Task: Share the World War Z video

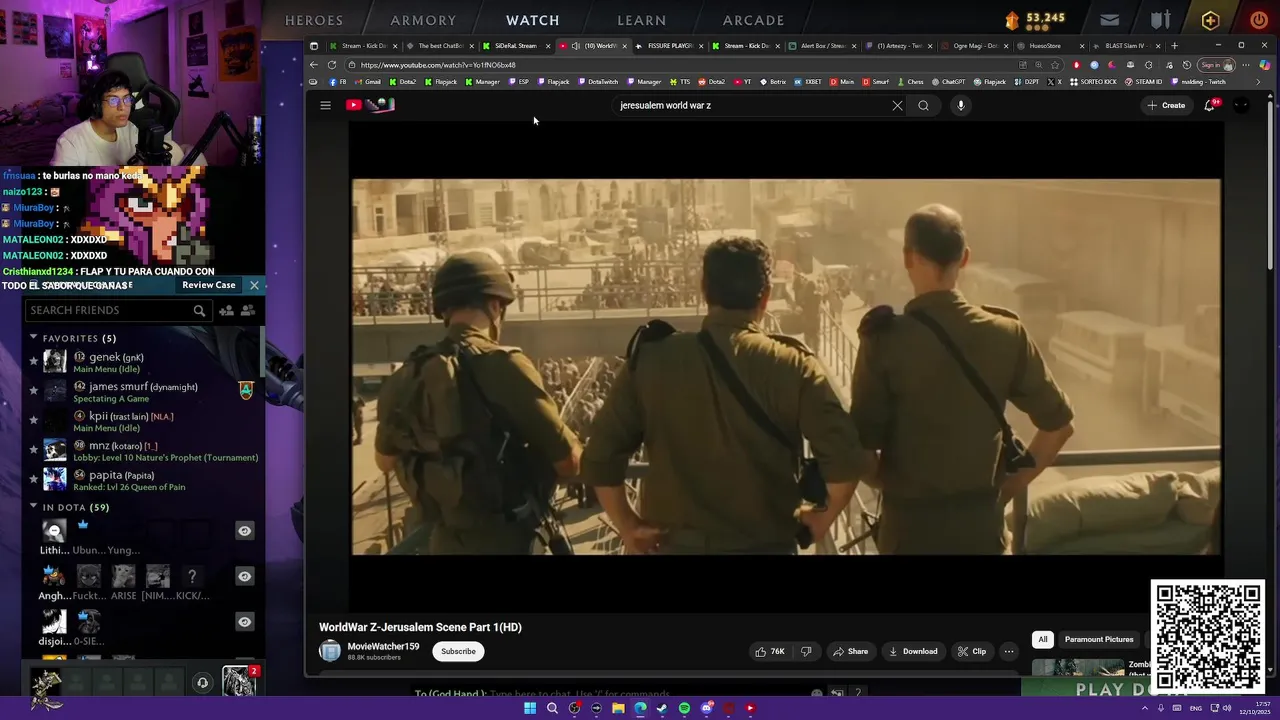Action: (851, 651)
